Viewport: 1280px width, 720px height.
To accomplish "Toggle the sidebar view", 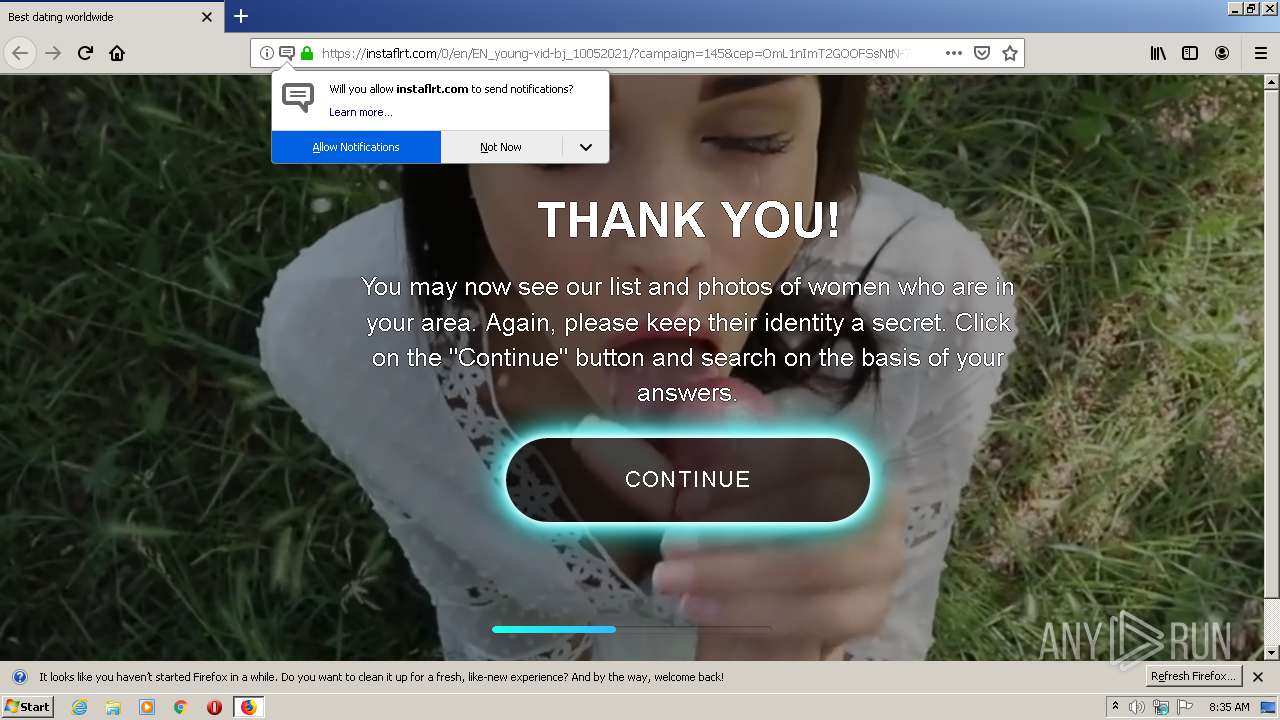I will pyautogui.click(x=1190, y=53).
